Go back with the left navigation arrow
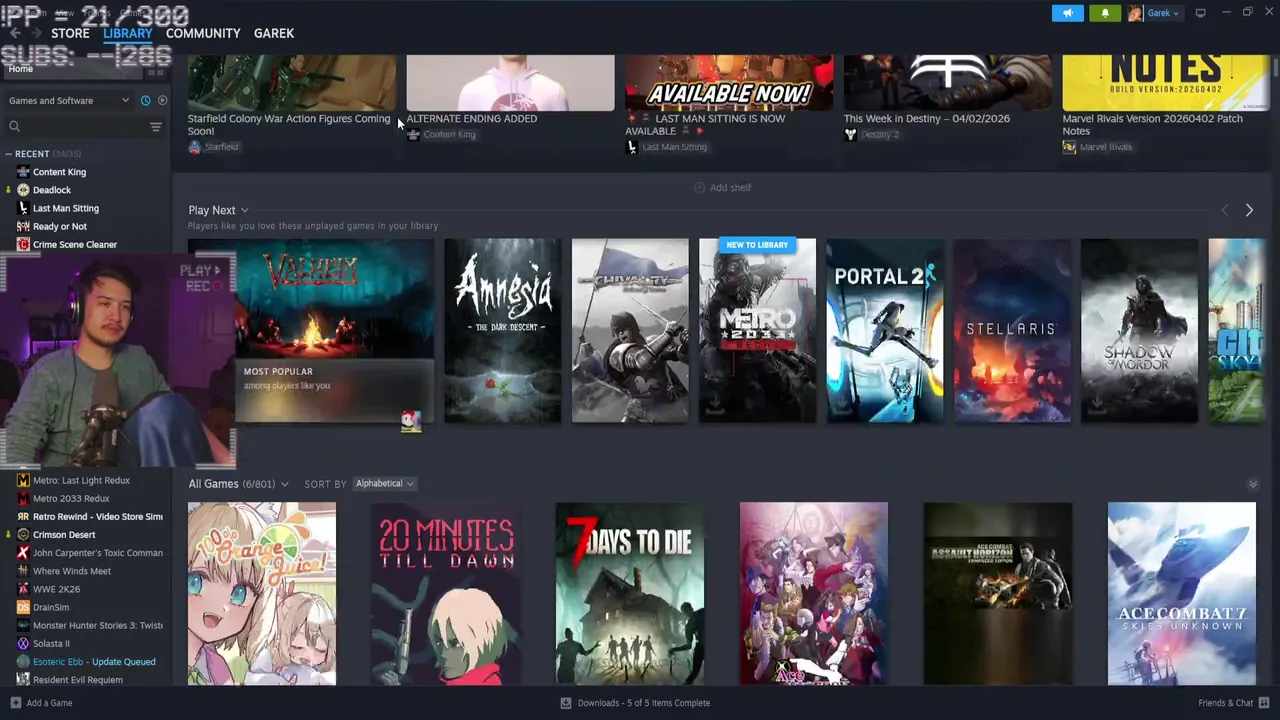Image resolution: width=1280 pixels, height=720 pixels. click(x=14, y=33)
